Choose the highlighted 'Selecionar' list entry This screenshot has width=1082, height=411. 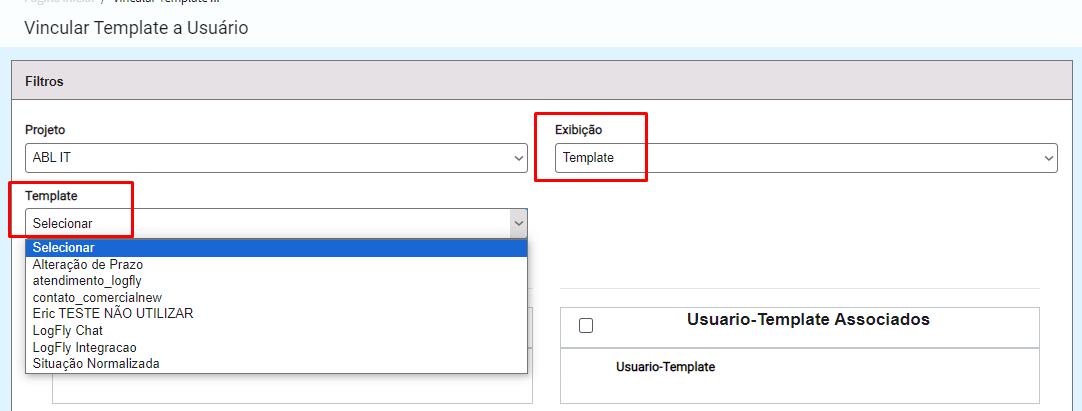[276, 248]
